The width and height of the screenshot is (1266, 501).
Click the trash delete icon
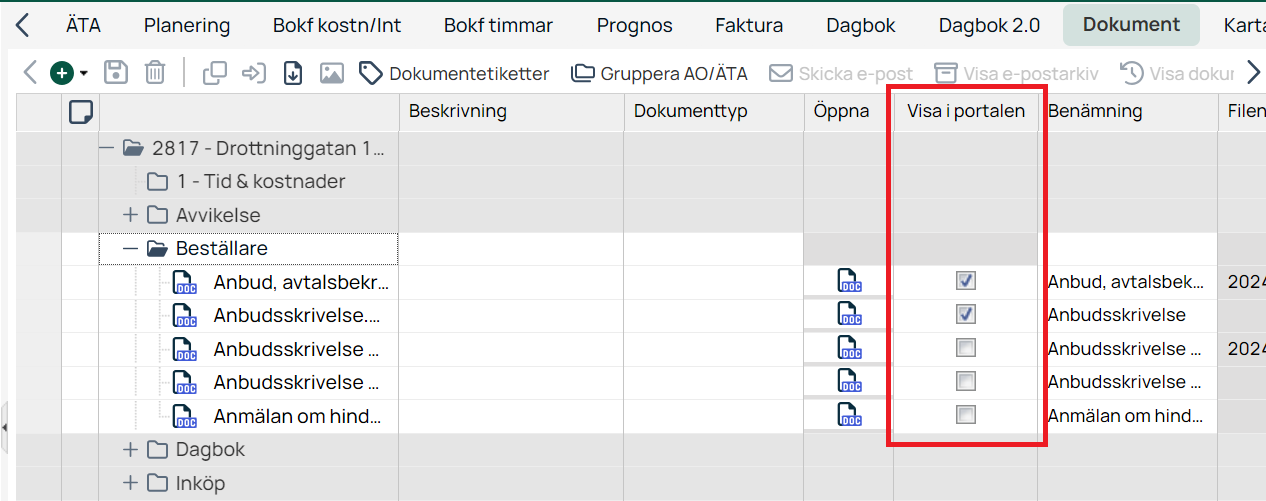154,73
